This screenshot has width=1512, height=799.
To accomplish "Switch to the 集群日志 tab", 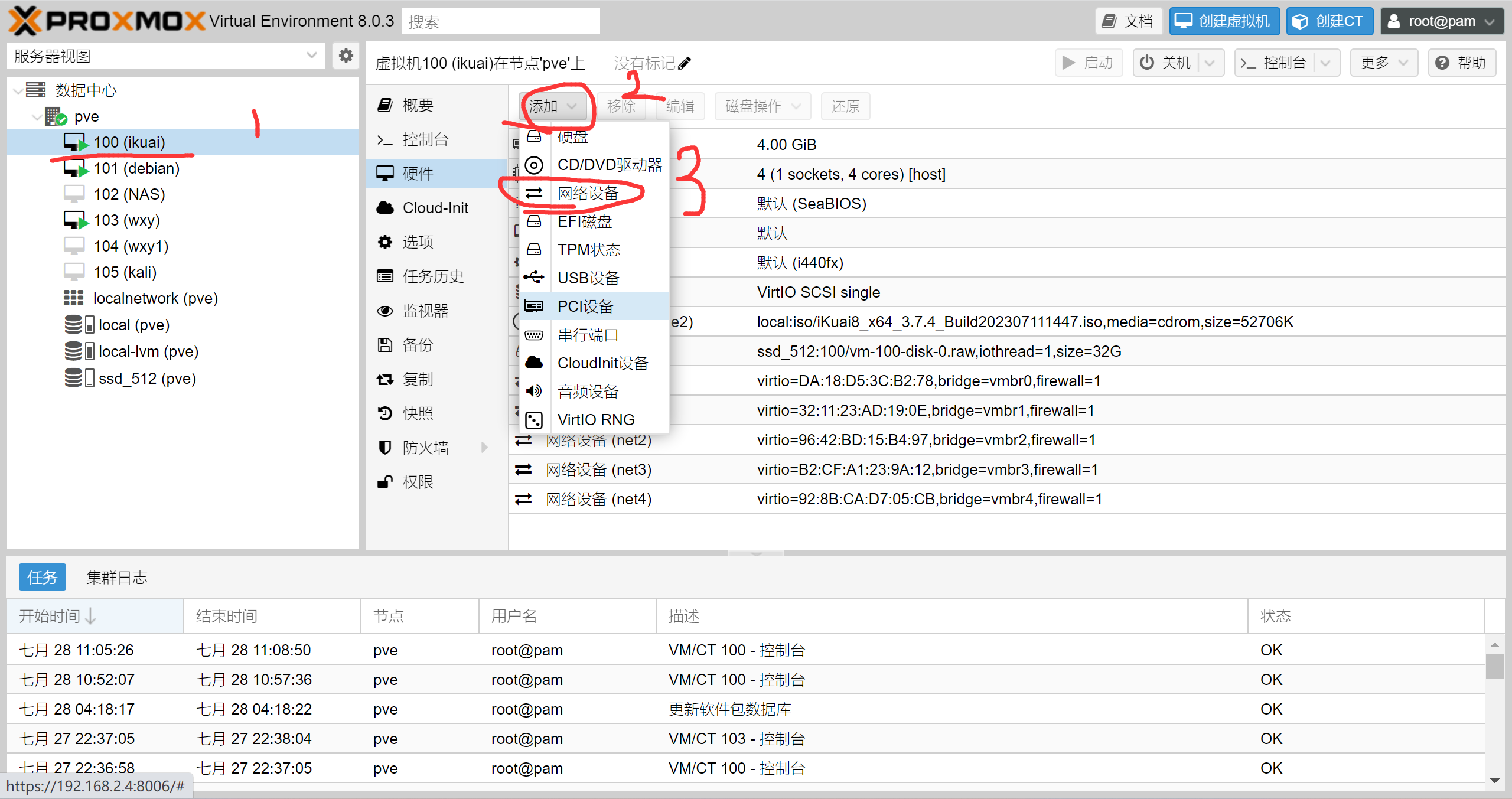I will tap(116, 577).
